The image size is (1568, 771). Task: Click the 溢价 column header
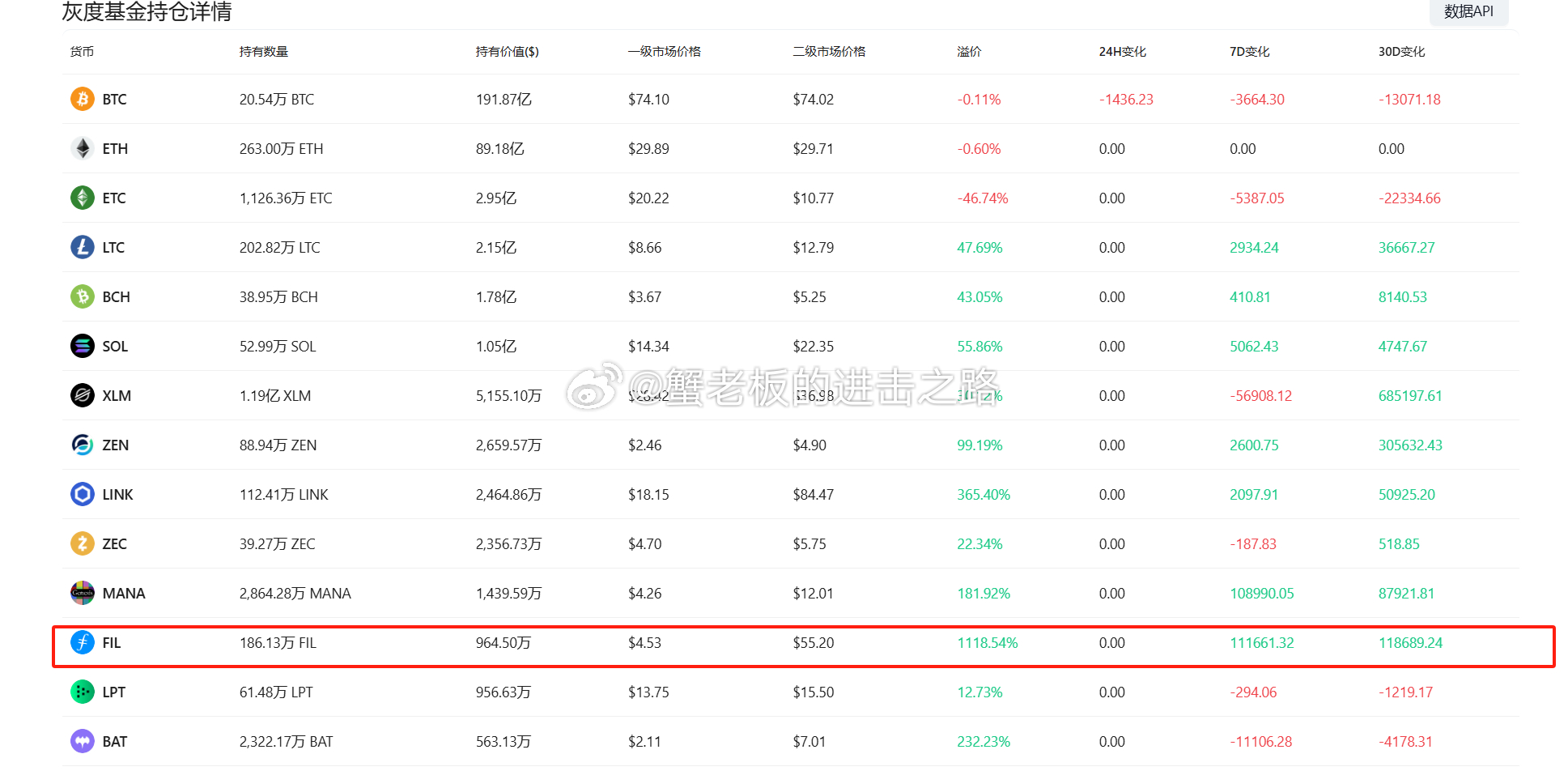(x=969, y=51)
